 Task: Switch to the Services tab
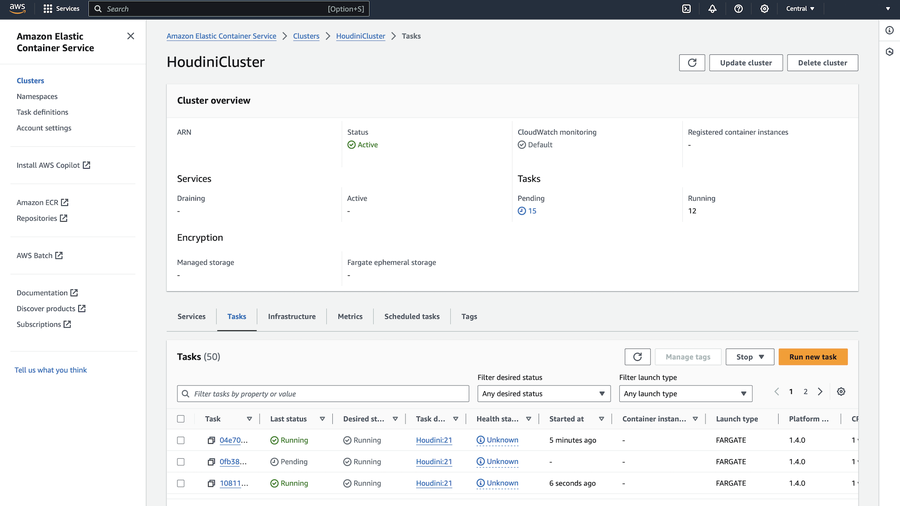click(191, 317)
